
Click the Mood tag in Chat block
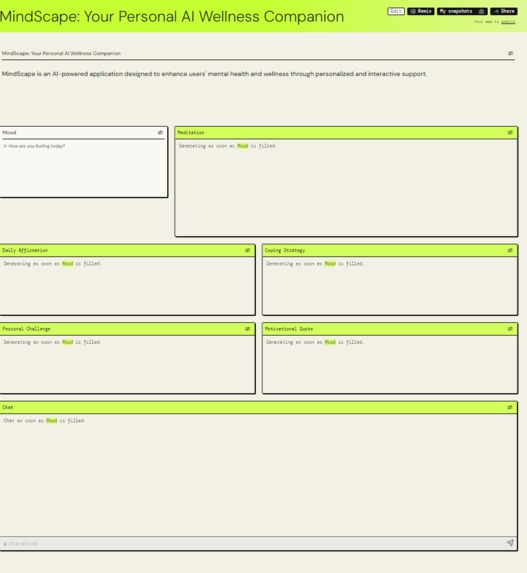coord(52,421)
